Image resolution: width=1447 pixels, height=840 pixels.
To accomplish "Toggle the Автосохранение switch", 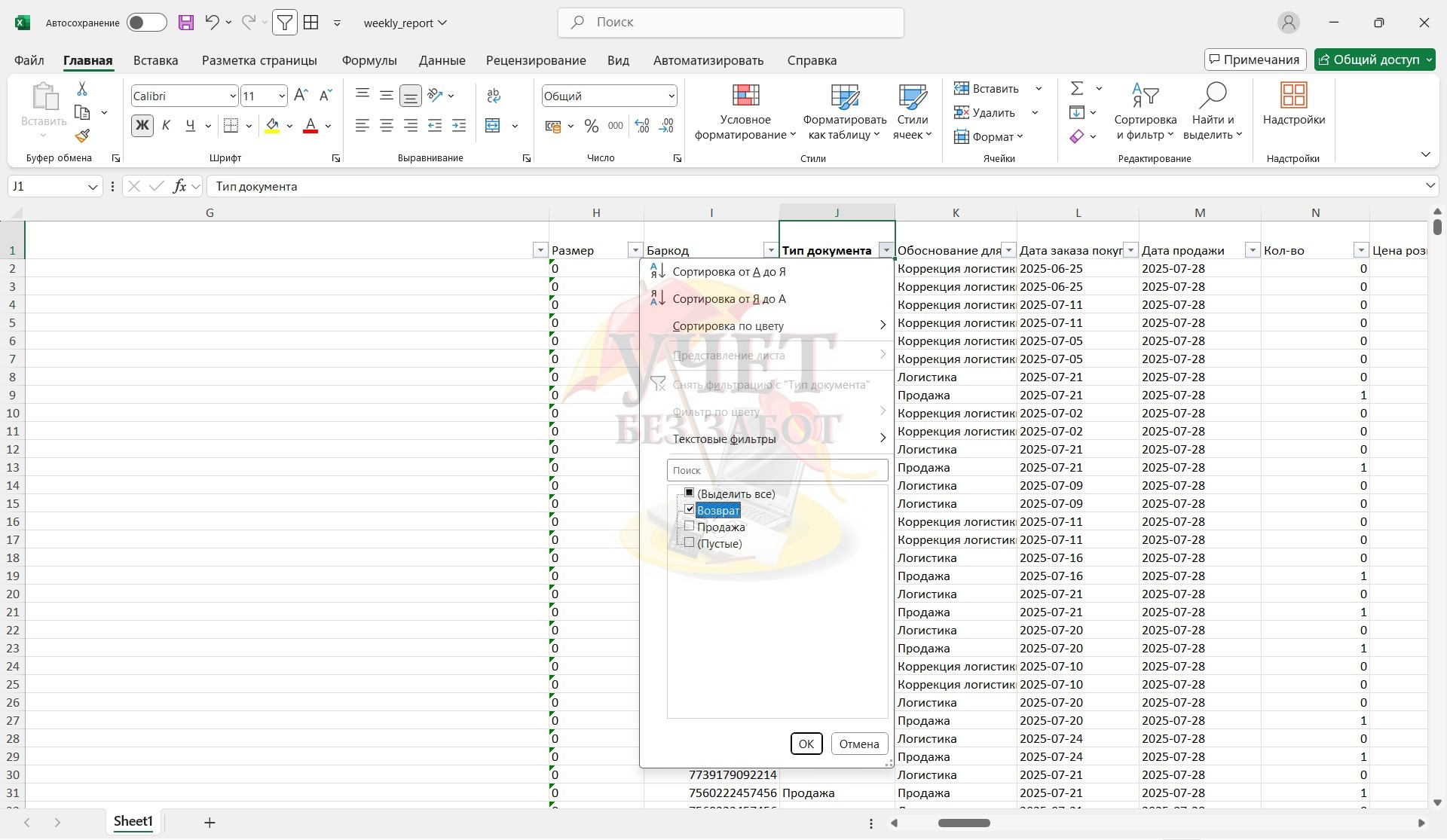I will 146,23.
